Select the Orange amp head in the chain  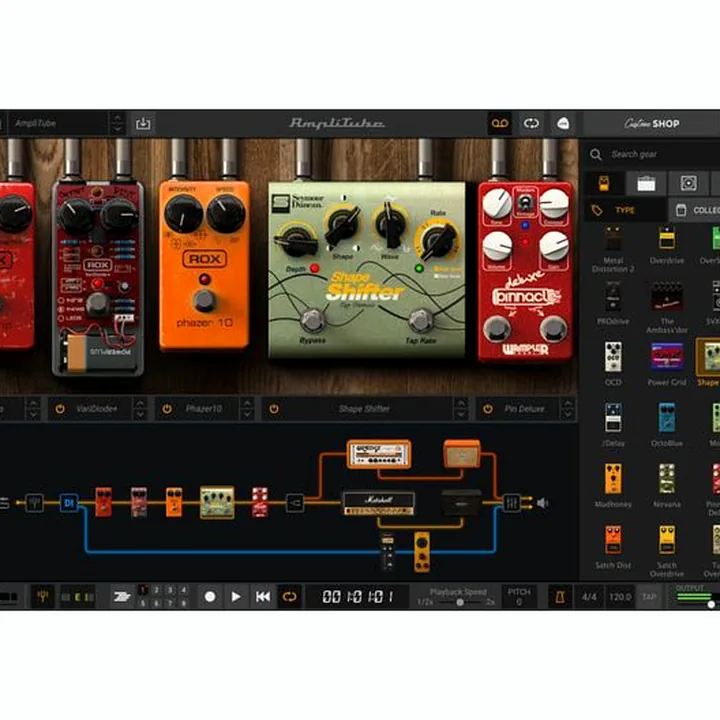pos(379,454)
